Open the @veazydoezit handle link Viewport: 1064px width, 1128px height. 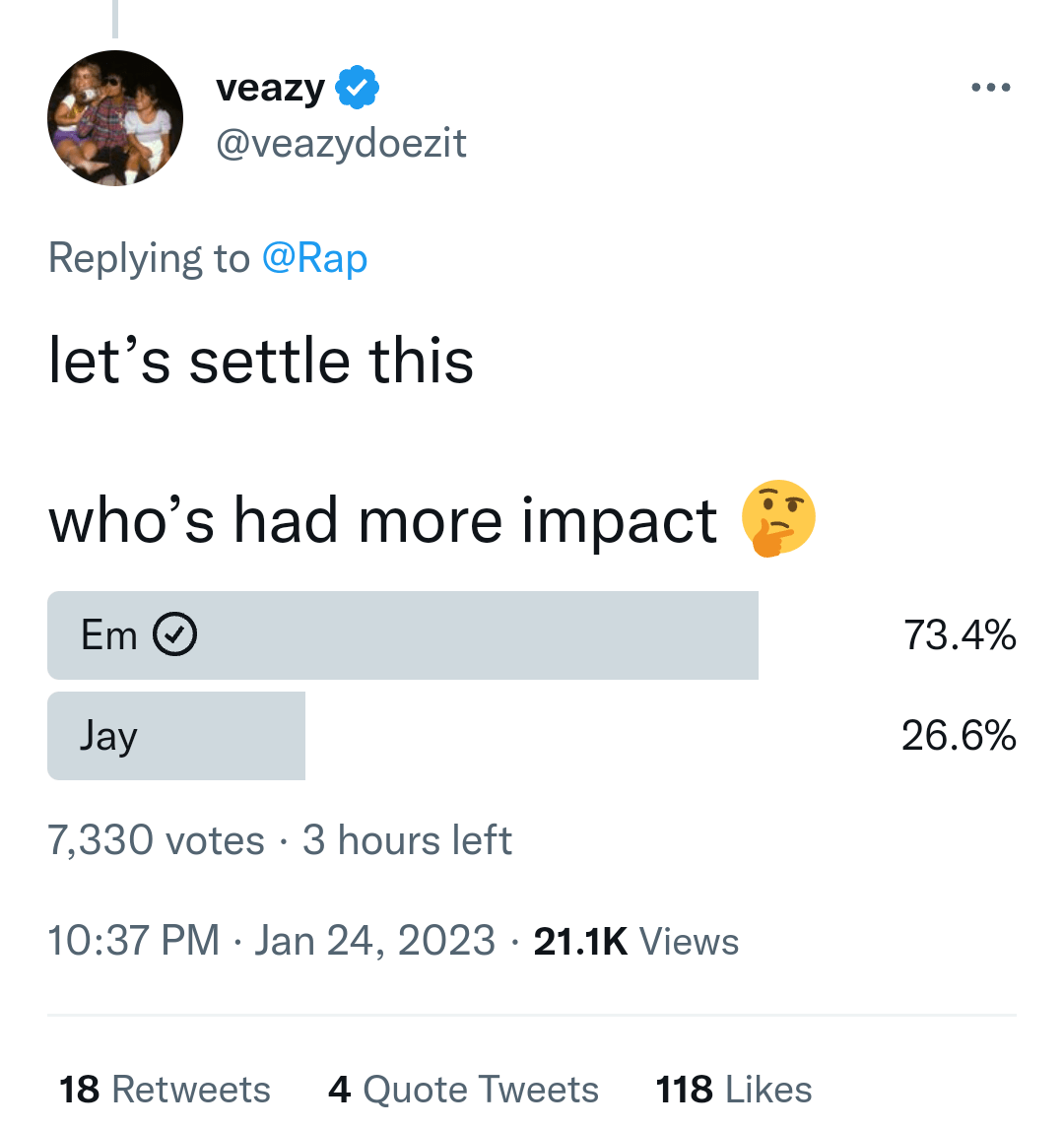pyautogui.click(x=341, y=144)
